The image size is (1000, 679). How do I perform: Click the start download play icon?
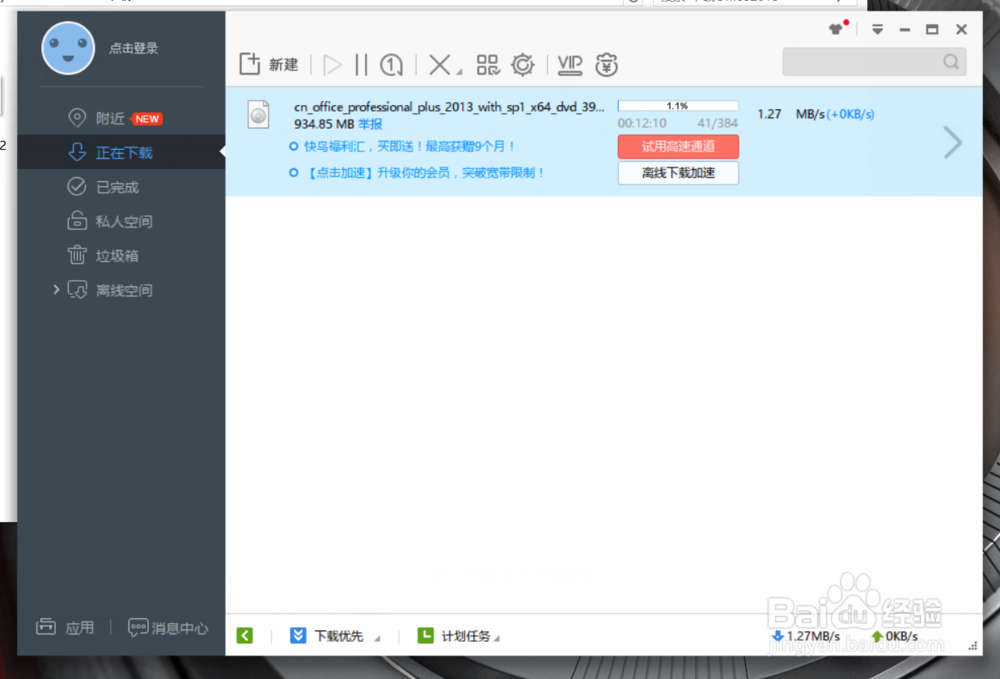332,64
